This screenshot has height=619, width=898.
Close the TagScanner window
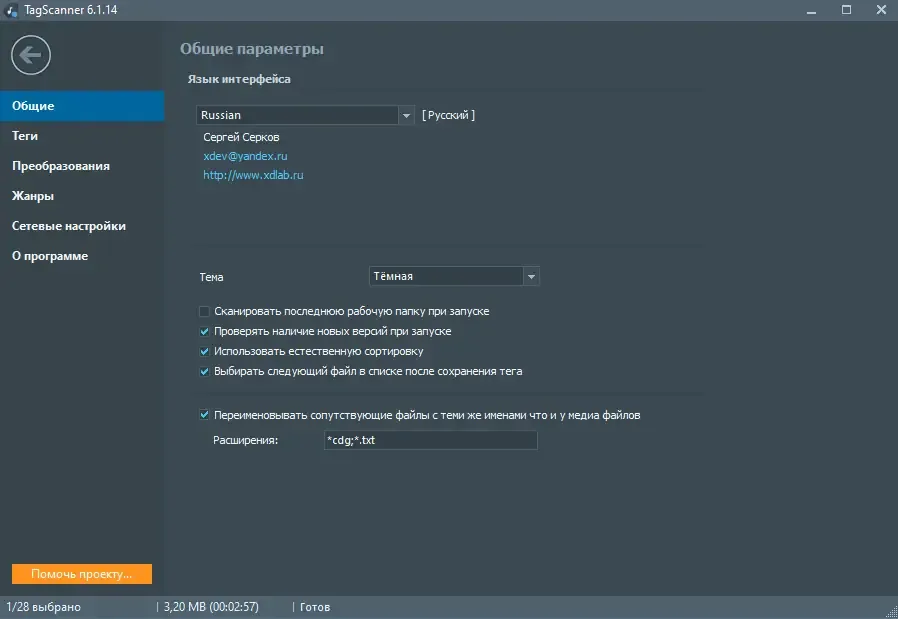click(x=881, y=10)
